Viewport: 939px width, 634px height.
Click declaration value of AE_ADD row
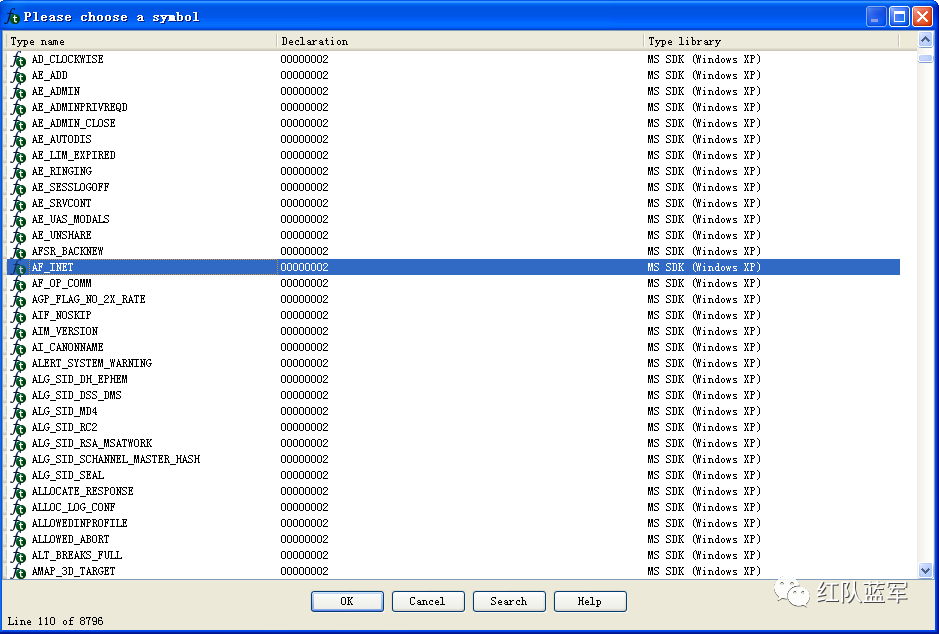click(304, 75)
